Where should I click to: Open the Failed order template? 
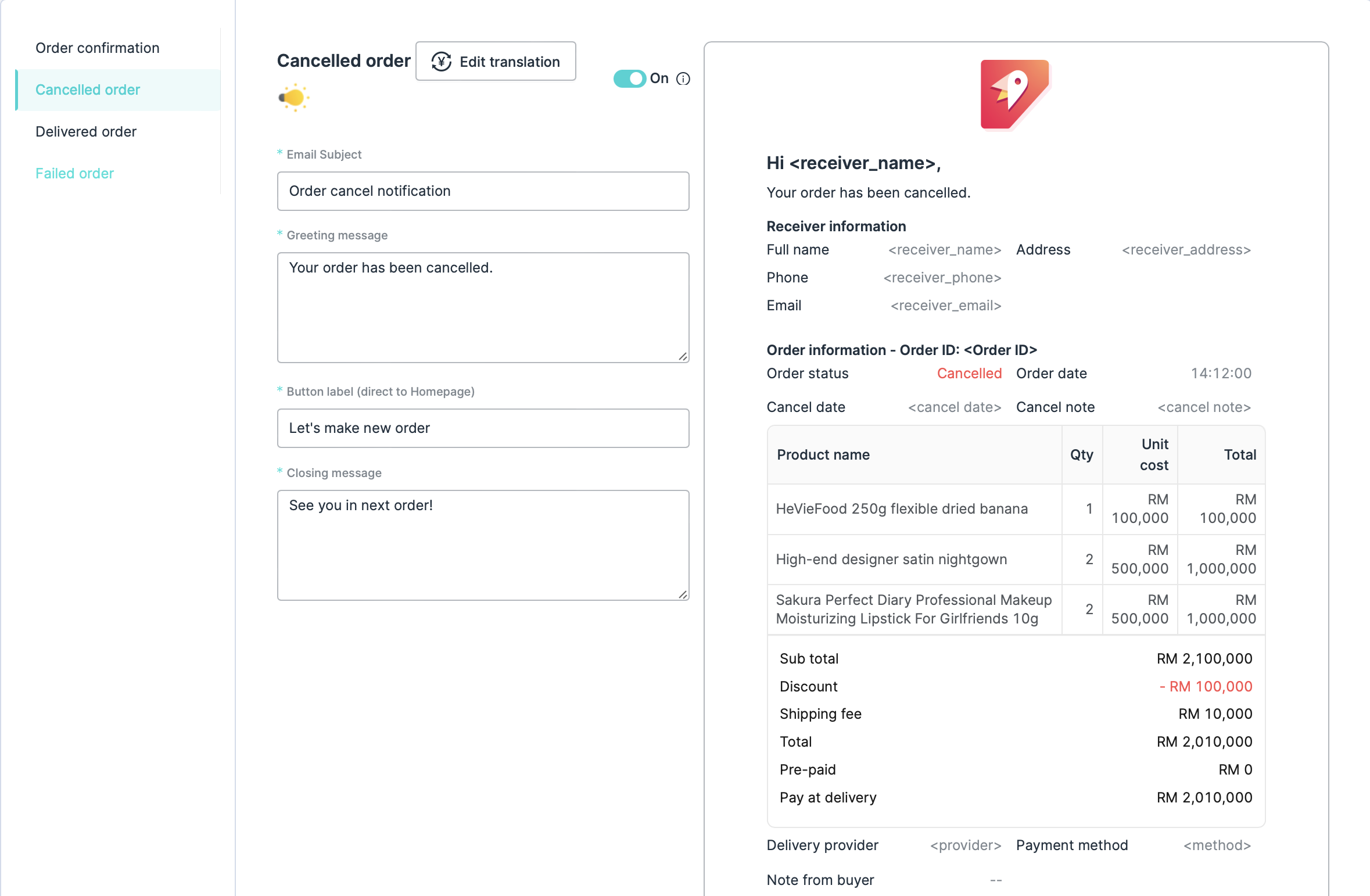[x=74, y=173]
